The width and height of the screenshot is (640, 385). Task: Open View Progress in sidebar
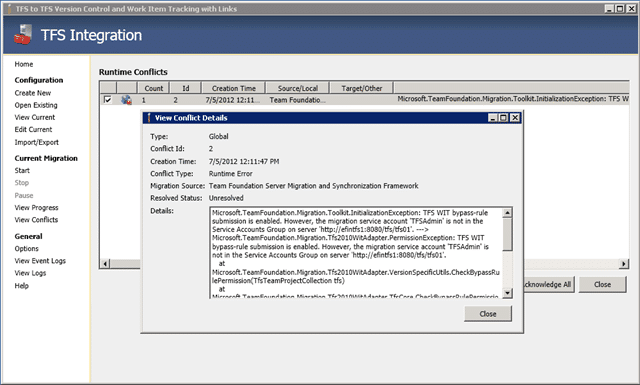36,207
